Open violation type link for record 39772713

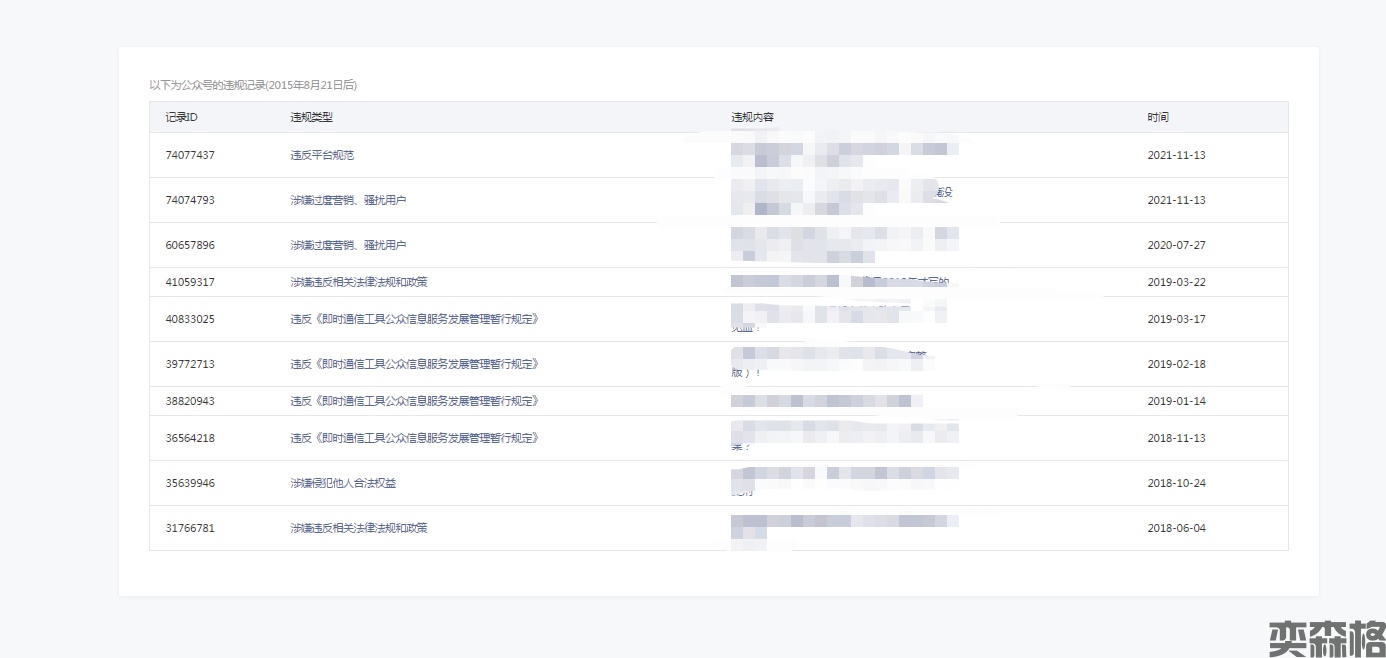point(415,364)
